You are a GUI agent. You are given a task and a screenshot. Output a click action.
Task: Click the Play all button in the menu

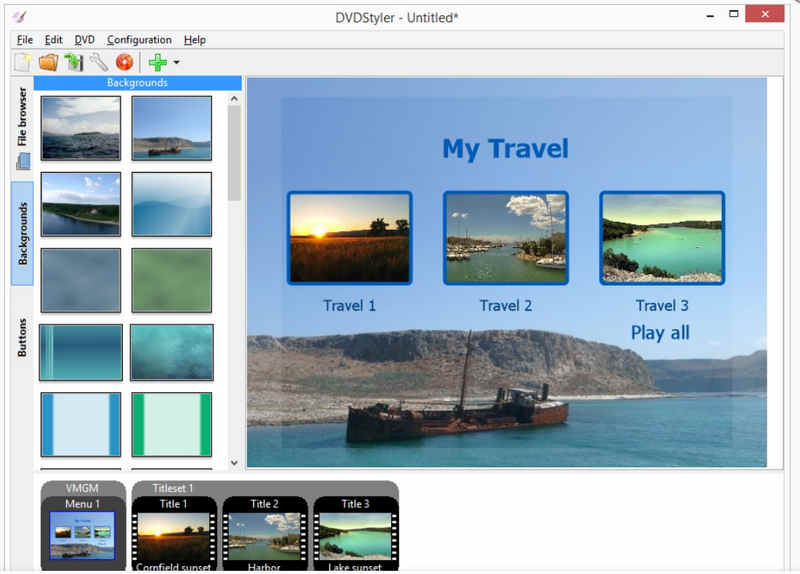pyautogui.click(x=660, y=333)
